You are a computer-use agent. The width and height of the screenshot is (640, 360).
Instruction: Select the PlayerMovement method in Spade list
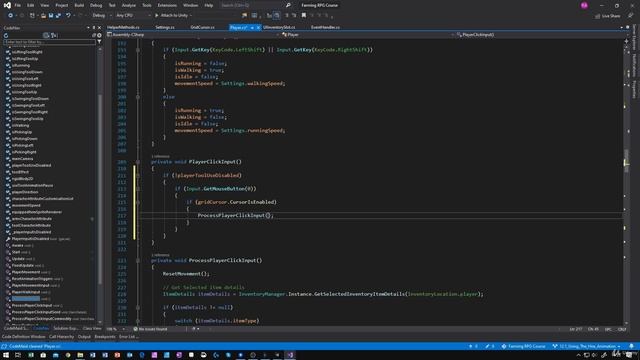(x=26, y=272)
